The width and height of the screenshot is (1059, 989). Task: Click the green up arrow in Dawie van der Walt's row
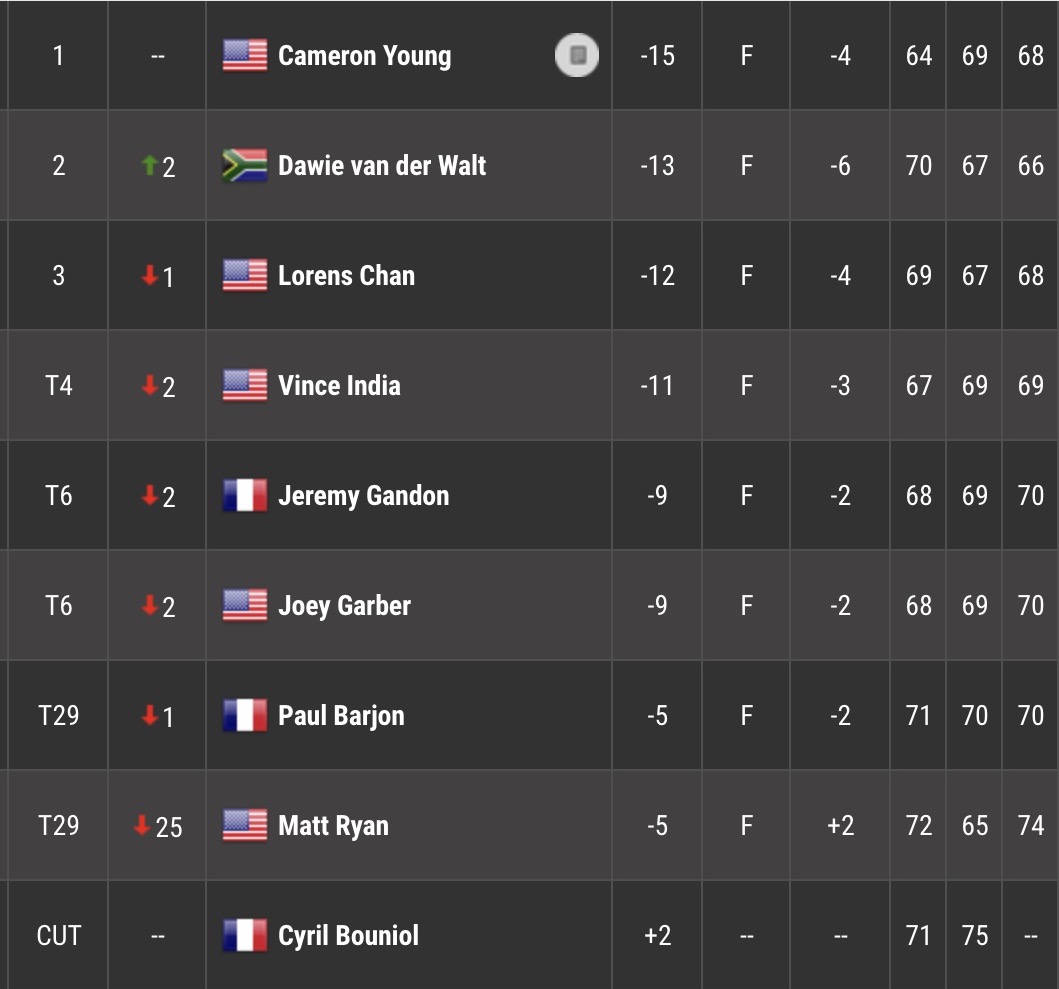pos(149,166)
